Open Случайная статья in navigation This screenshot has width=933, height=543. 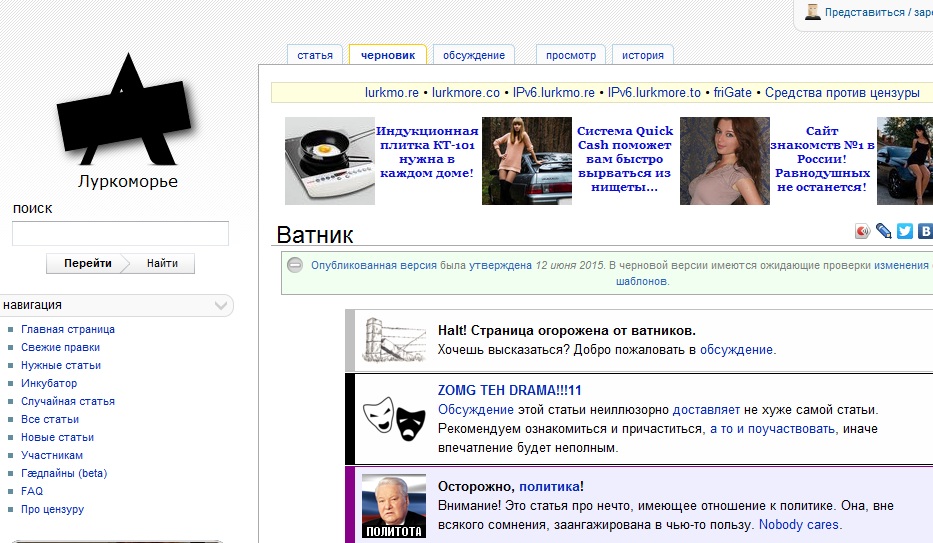coord(68,401)
